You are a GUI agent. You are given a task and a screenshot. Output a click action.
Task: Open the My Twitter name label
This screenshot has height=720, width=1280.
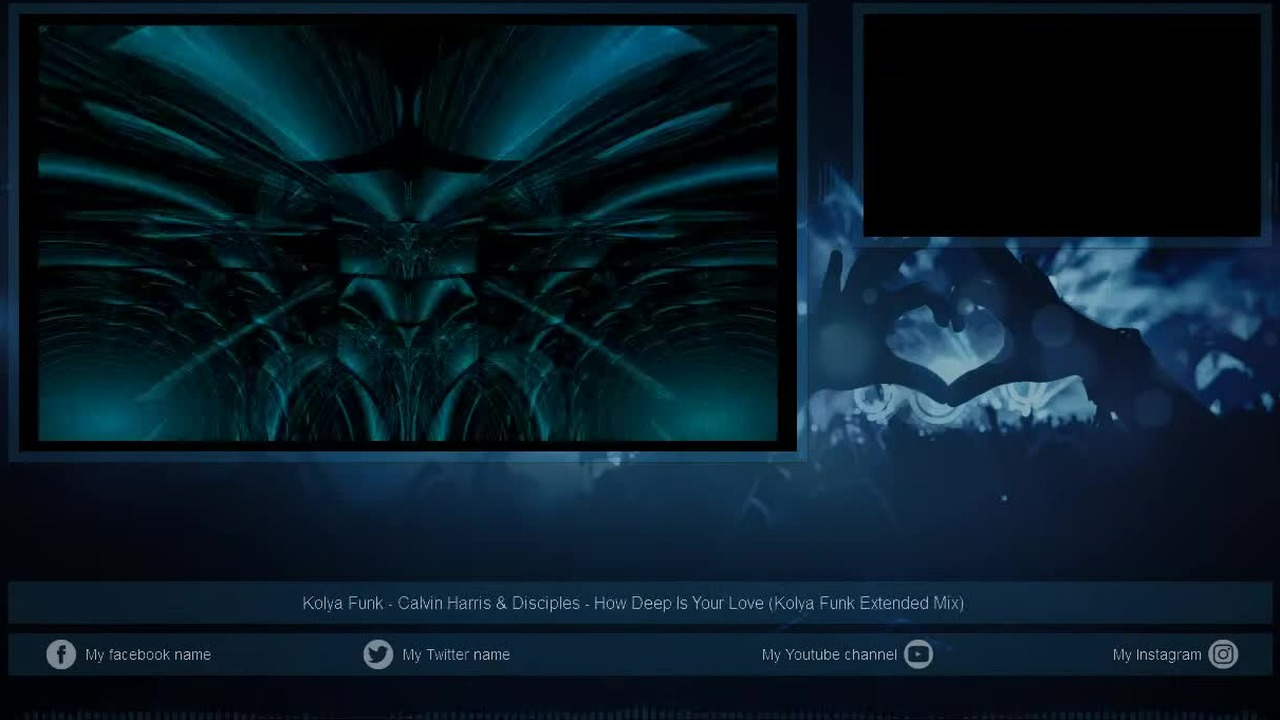click(x=456, y=654)
